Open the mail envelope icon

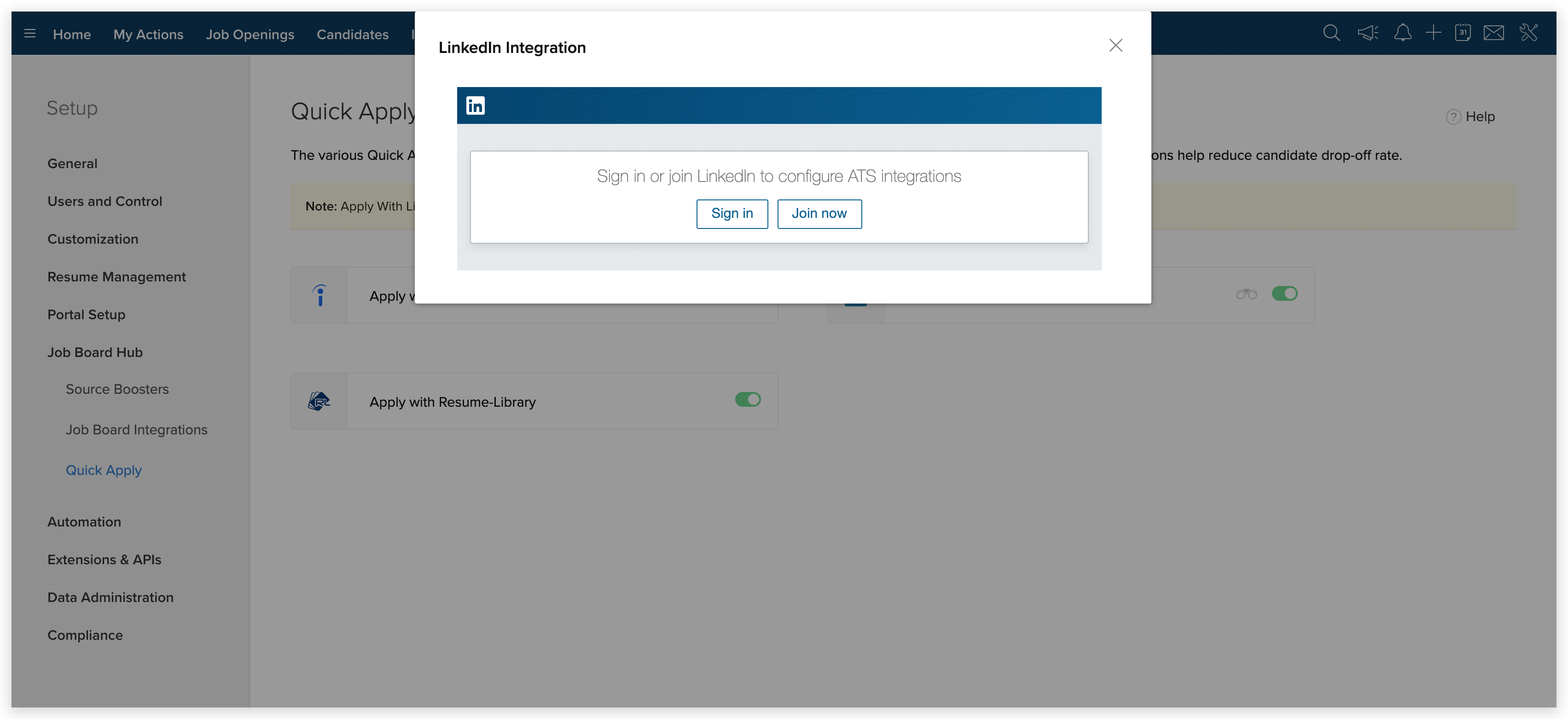(1494, 33)
